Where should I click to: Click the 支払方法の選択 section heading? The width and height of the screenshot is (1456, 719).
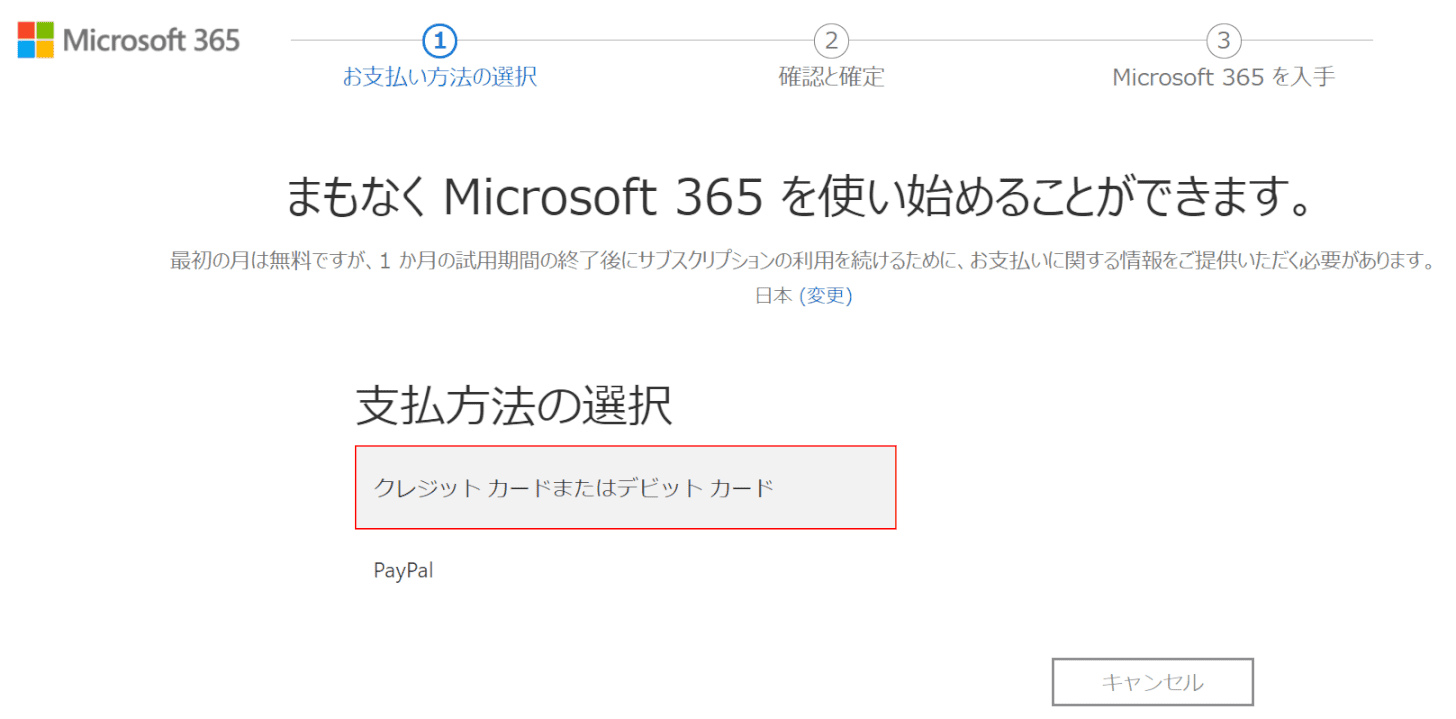pos(513,407)
